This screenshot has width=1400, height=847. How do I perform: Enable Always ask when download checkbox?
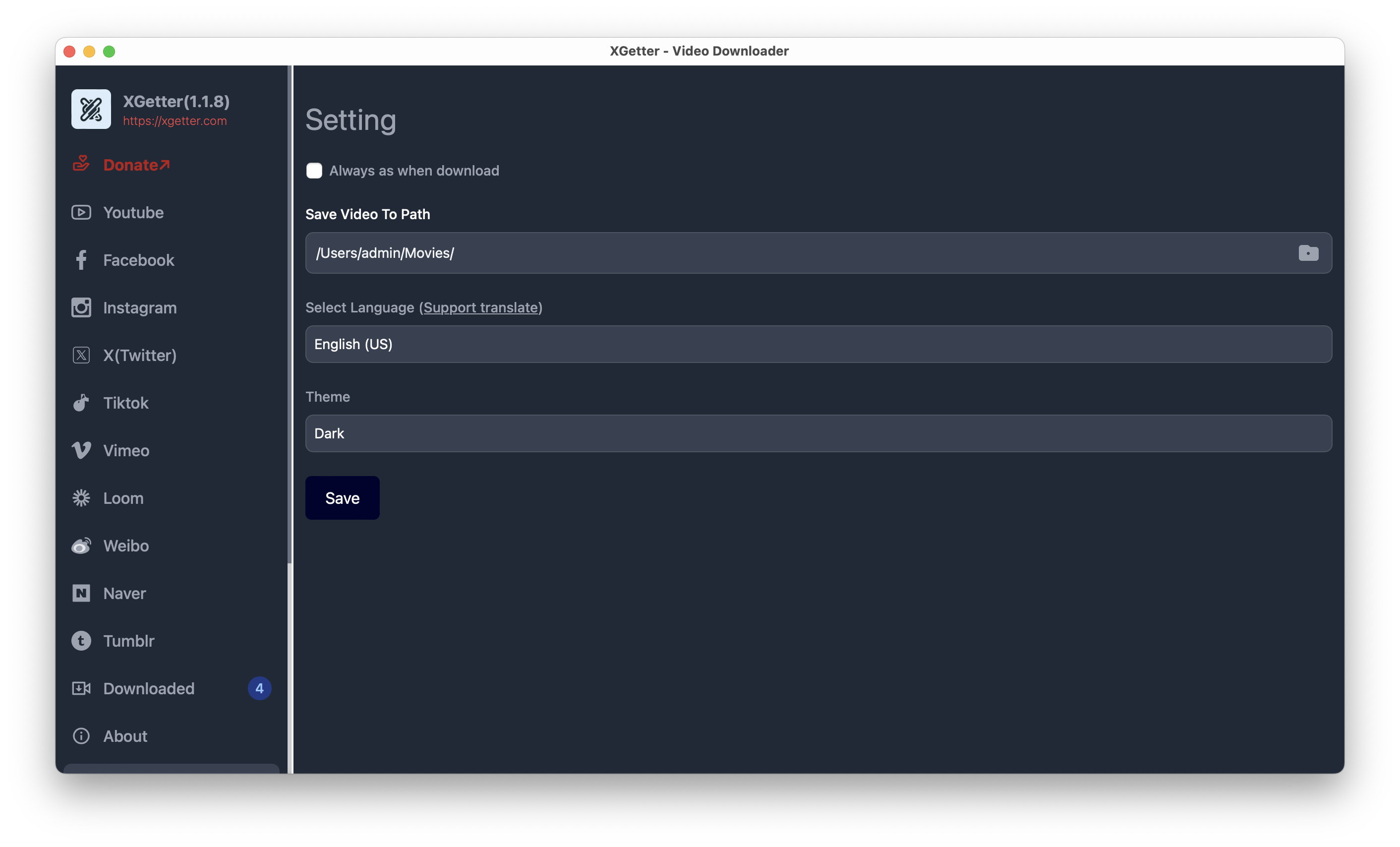tap(314, 171)
